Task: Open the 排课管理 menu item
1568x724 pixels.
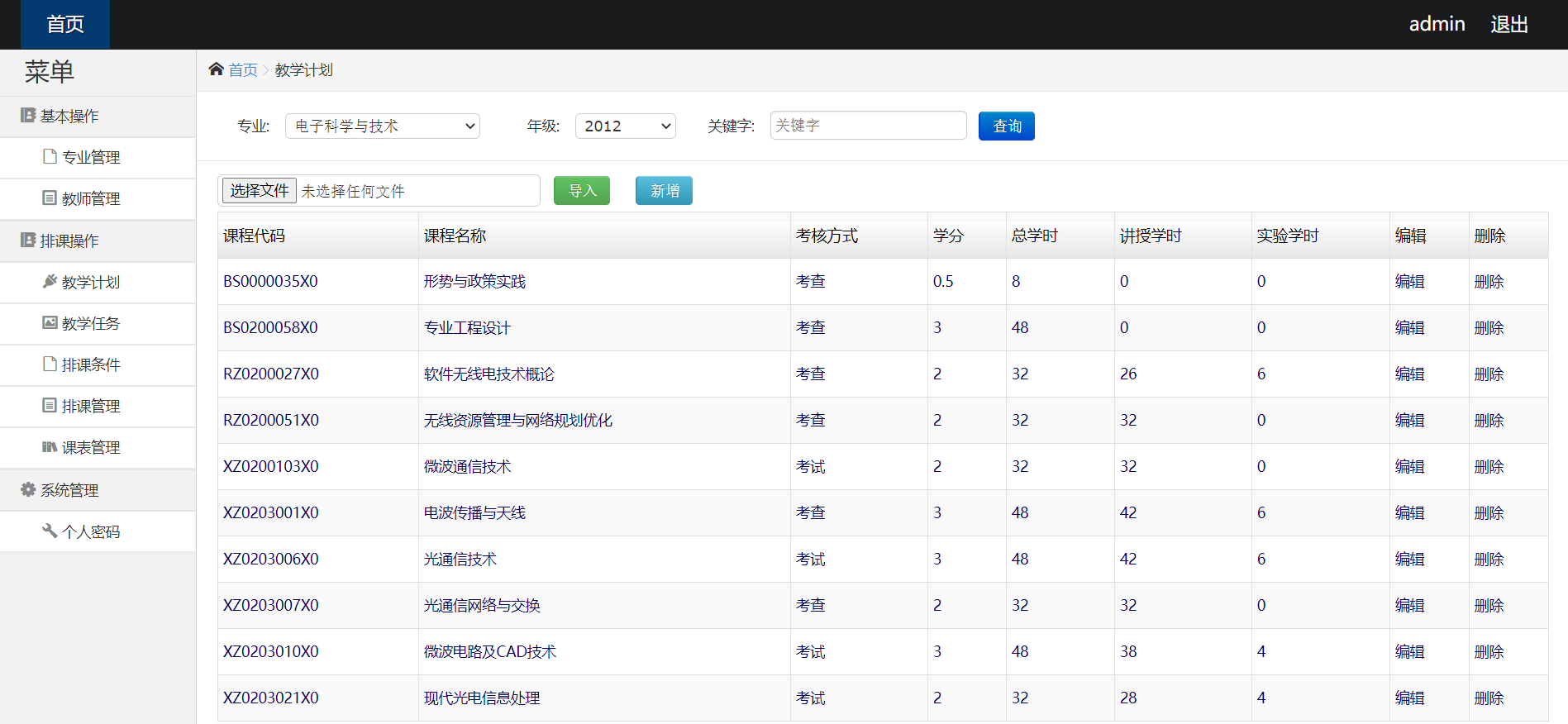Action: (98, 406)
